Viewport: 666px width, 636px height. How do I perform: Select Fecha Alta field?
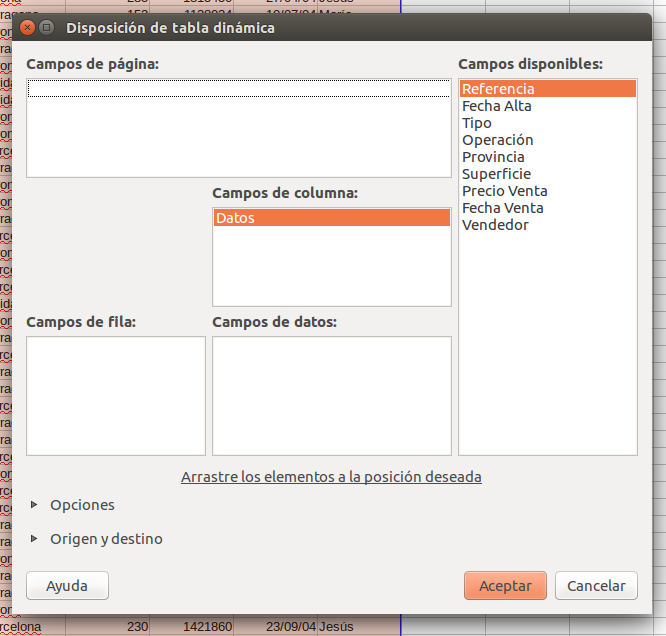pos(547,106)
